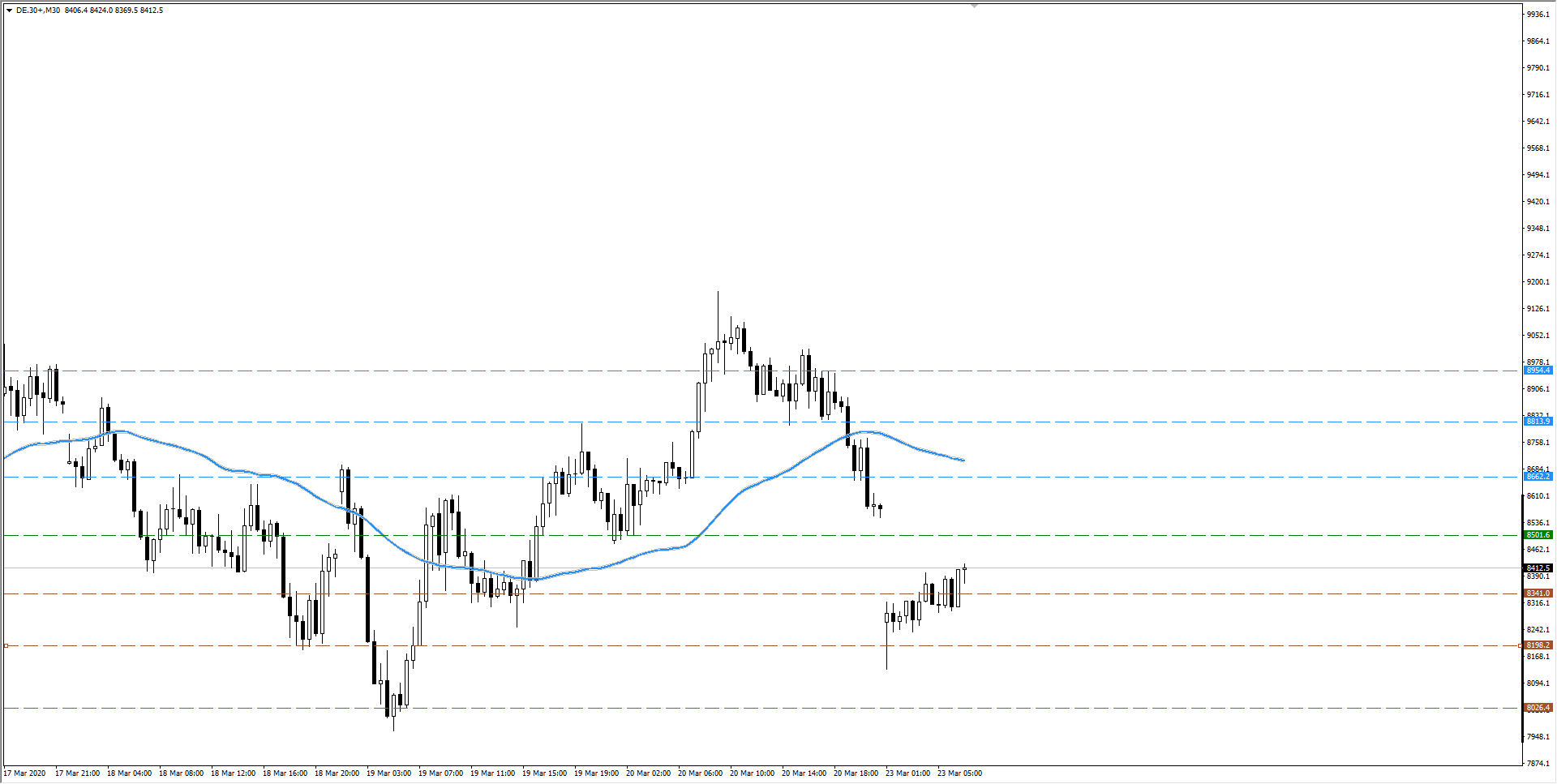
Task: Click the 7874.1 value on price axis
Action: click(x=1538, y=764)
